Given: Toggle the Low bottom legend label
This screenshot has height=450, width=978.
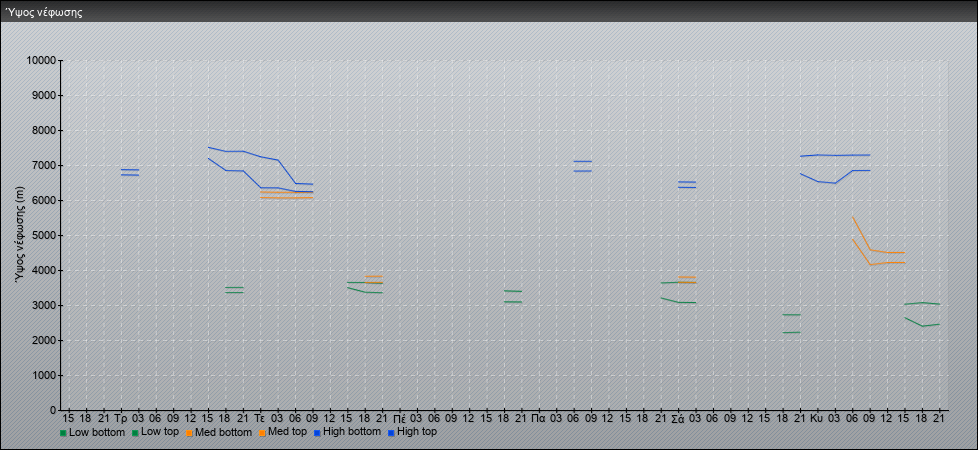Looking at the screenshot, I should (96, 432).
